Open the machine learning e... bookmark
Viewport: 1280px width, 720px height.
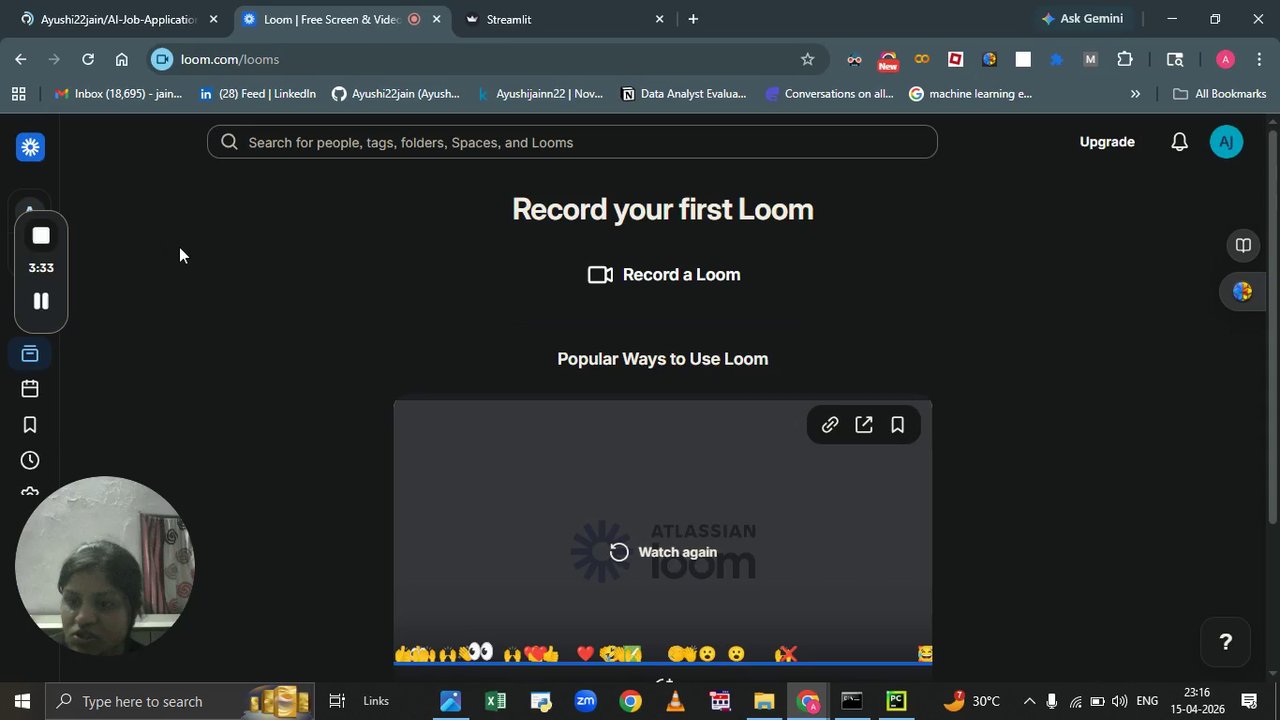tap(971, 94)
